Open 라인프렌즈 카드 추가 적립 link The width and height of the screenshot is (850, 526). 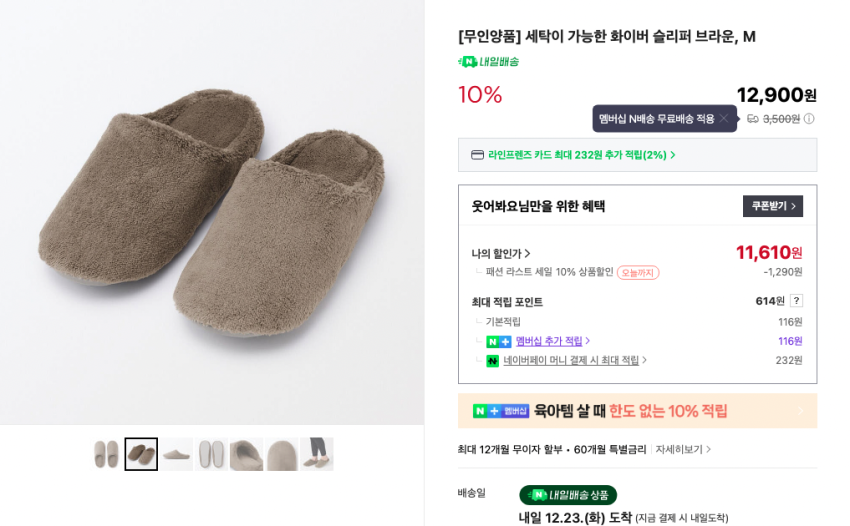pos(582,155)
